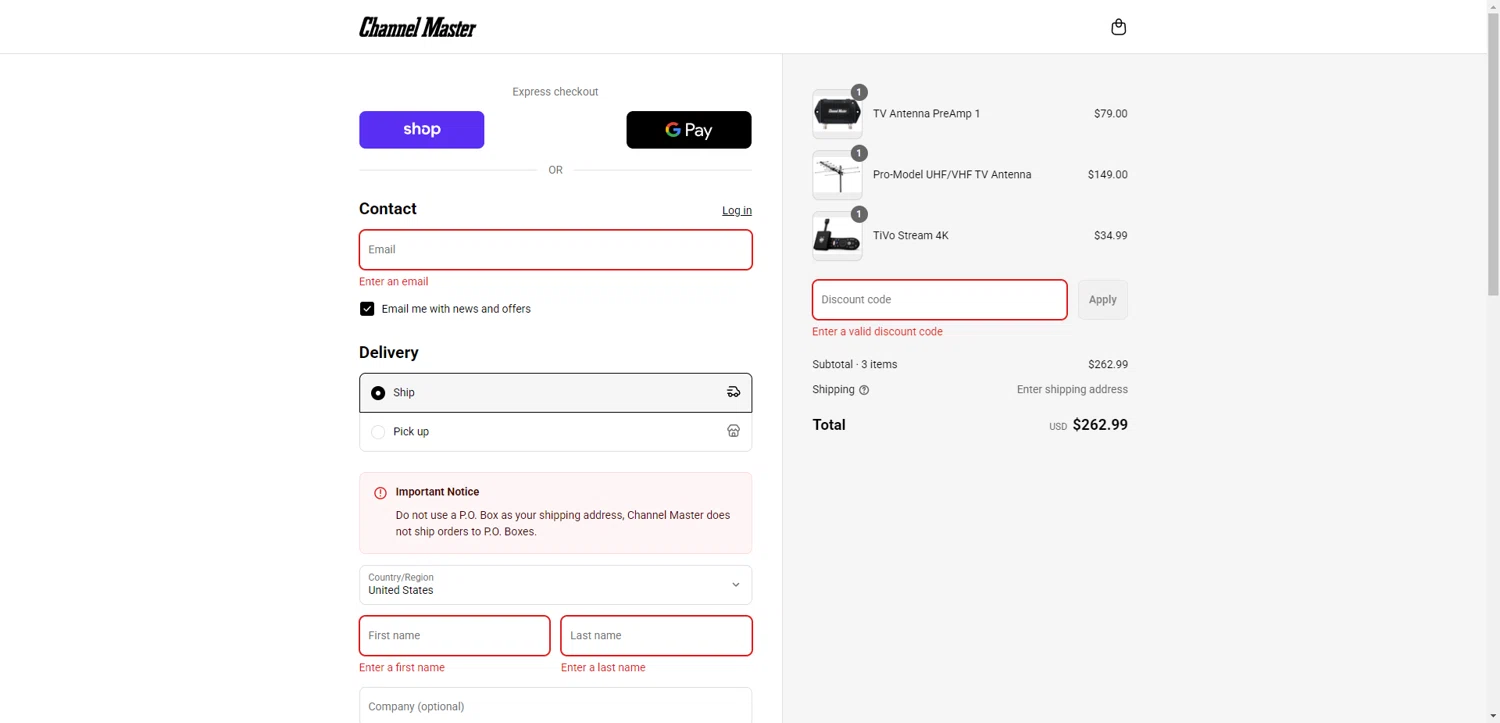The width and height of the screenshot is (1500, 723).
Task: Focus the Email input field
Action: point(555,250)
